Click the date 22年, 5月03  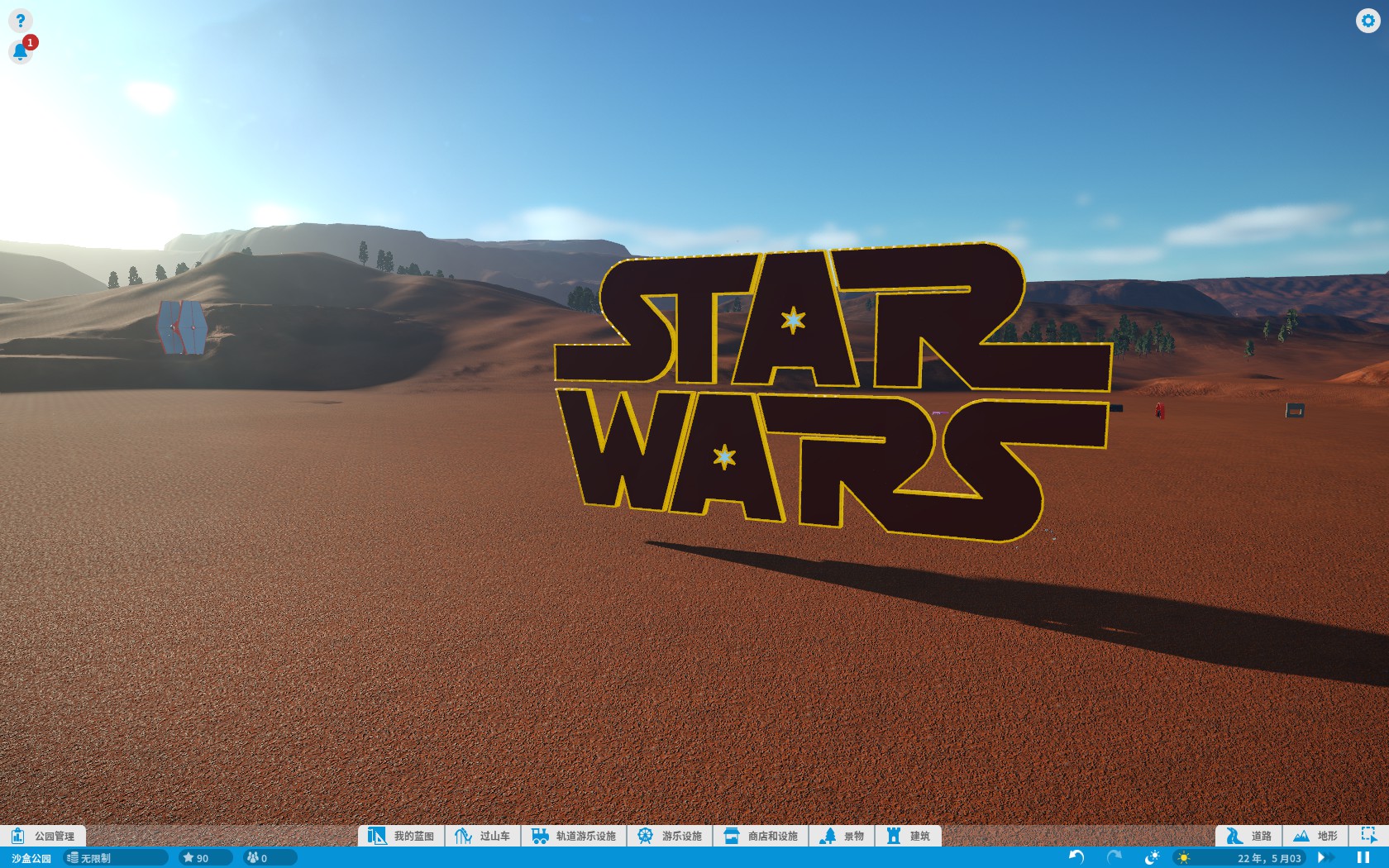click(x=1269, y=858)
